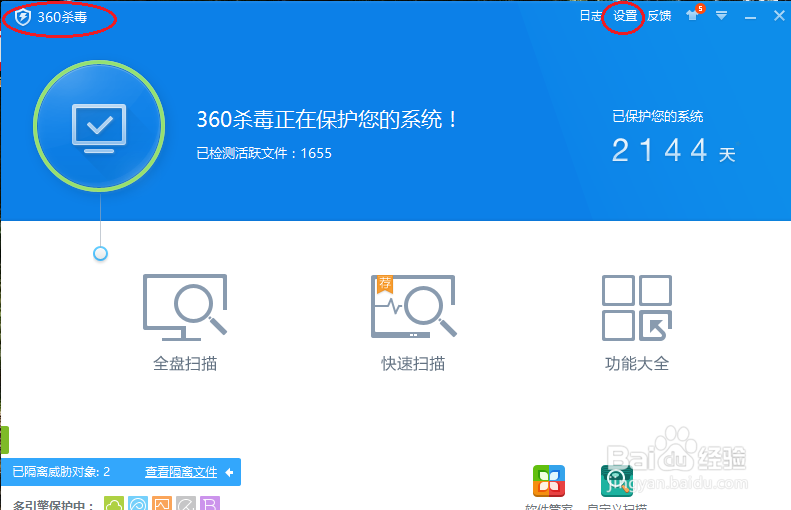791x510 pixels.
Task: Click the blue swirl engine icon
Action: (x=138, y=503)
